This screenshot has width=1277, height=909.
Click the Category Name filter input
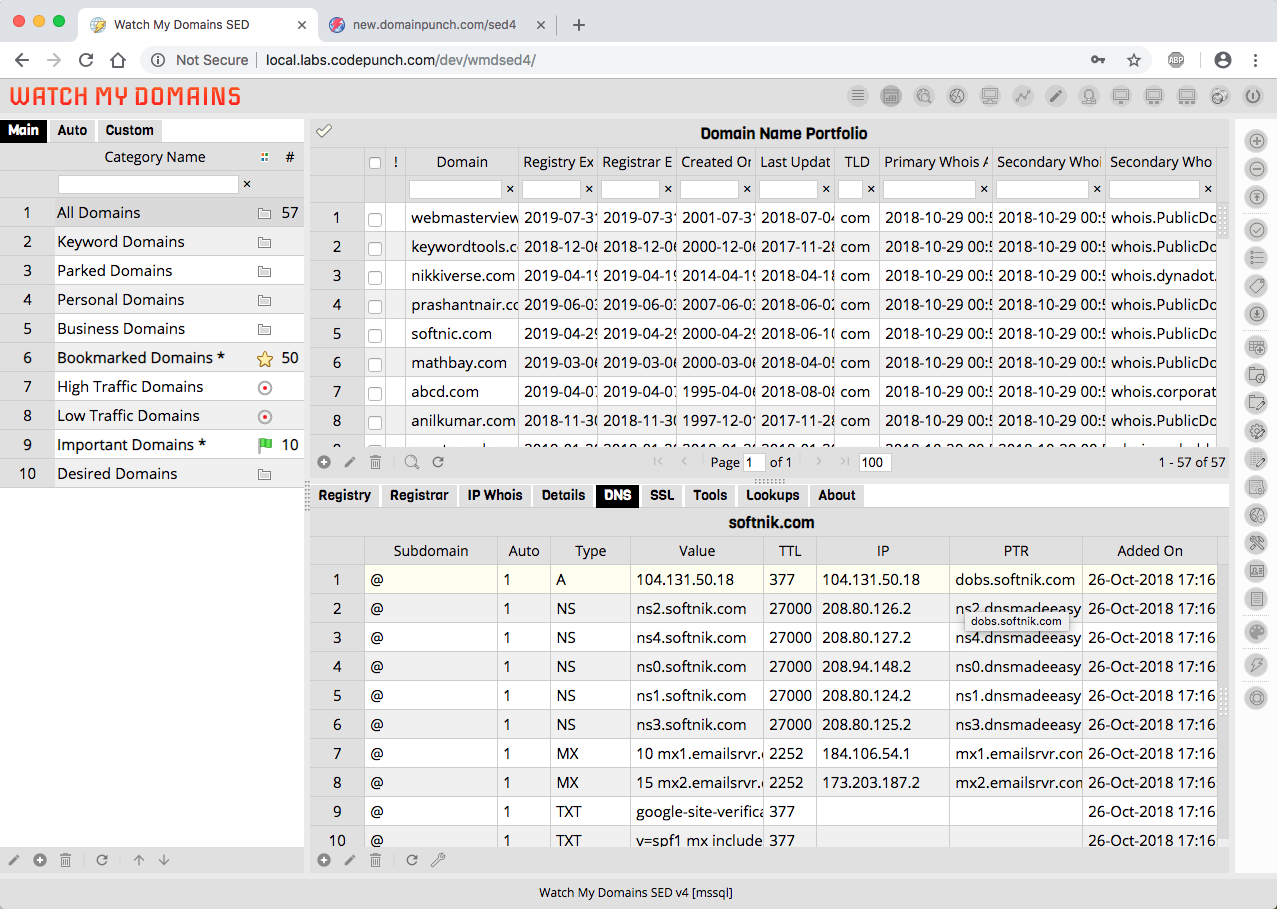[148, 184]
